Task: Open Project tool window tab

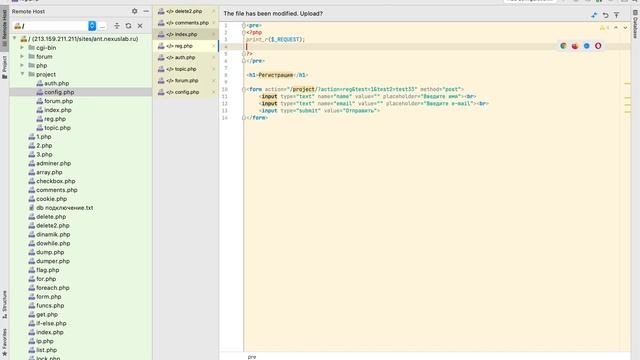Action: click(x=4, y=67)
